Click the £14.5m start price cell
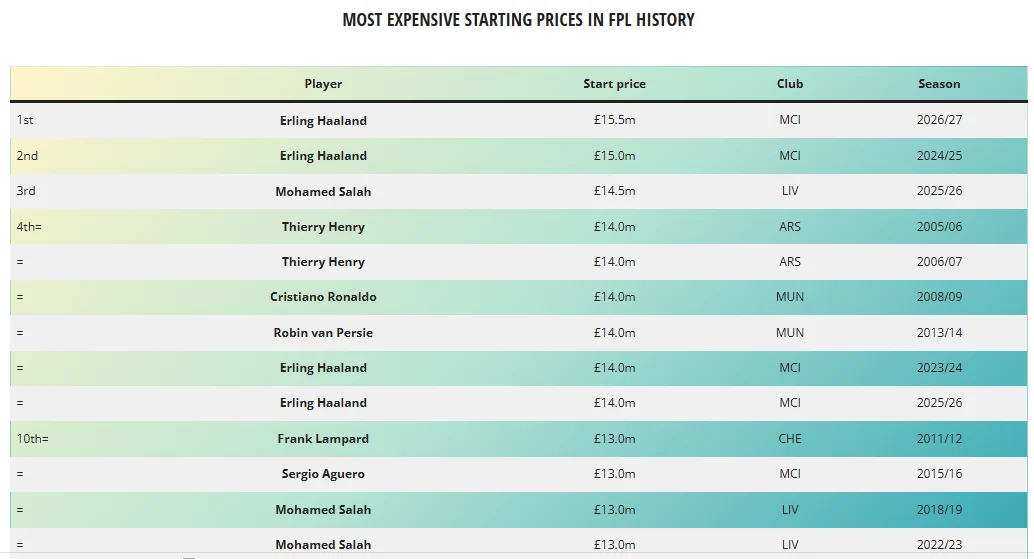1034x559 pixels. (x=615, y=191)
